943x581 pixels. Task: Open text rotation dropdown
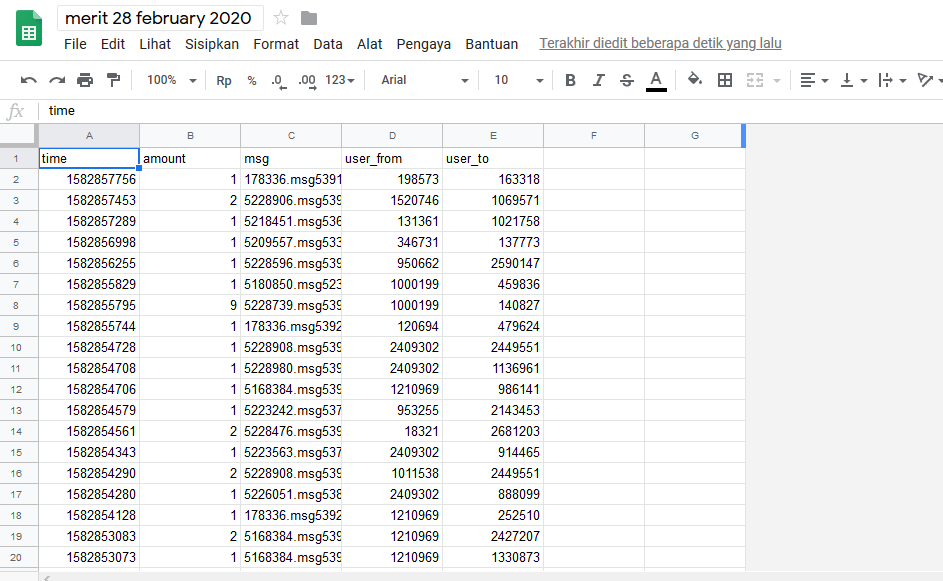(x=929, y=80)
